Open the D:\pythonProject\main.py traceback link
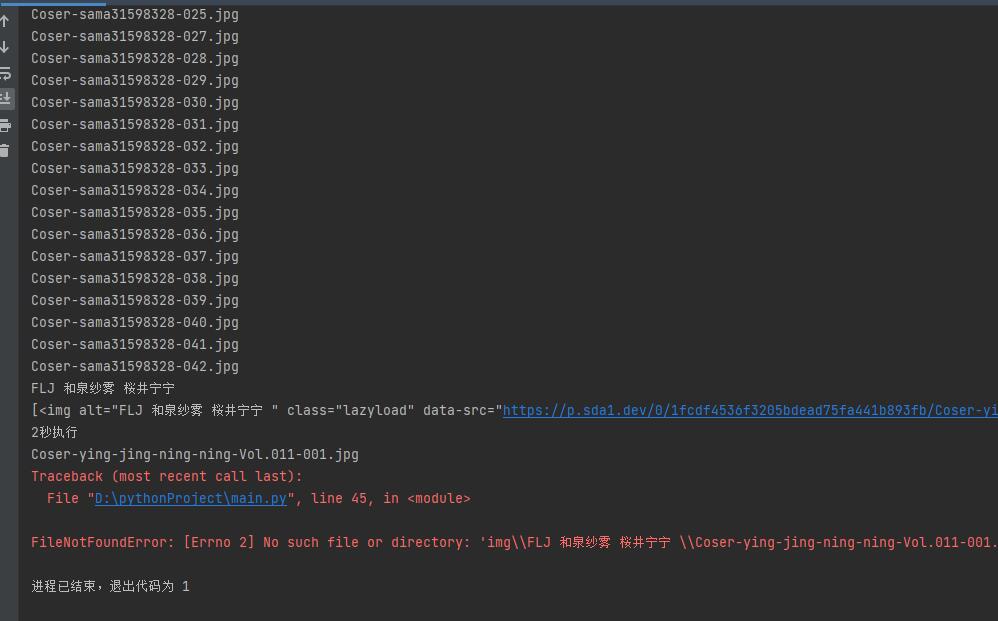The height and width of the screenshot is (621, 998). pos(190,498)
